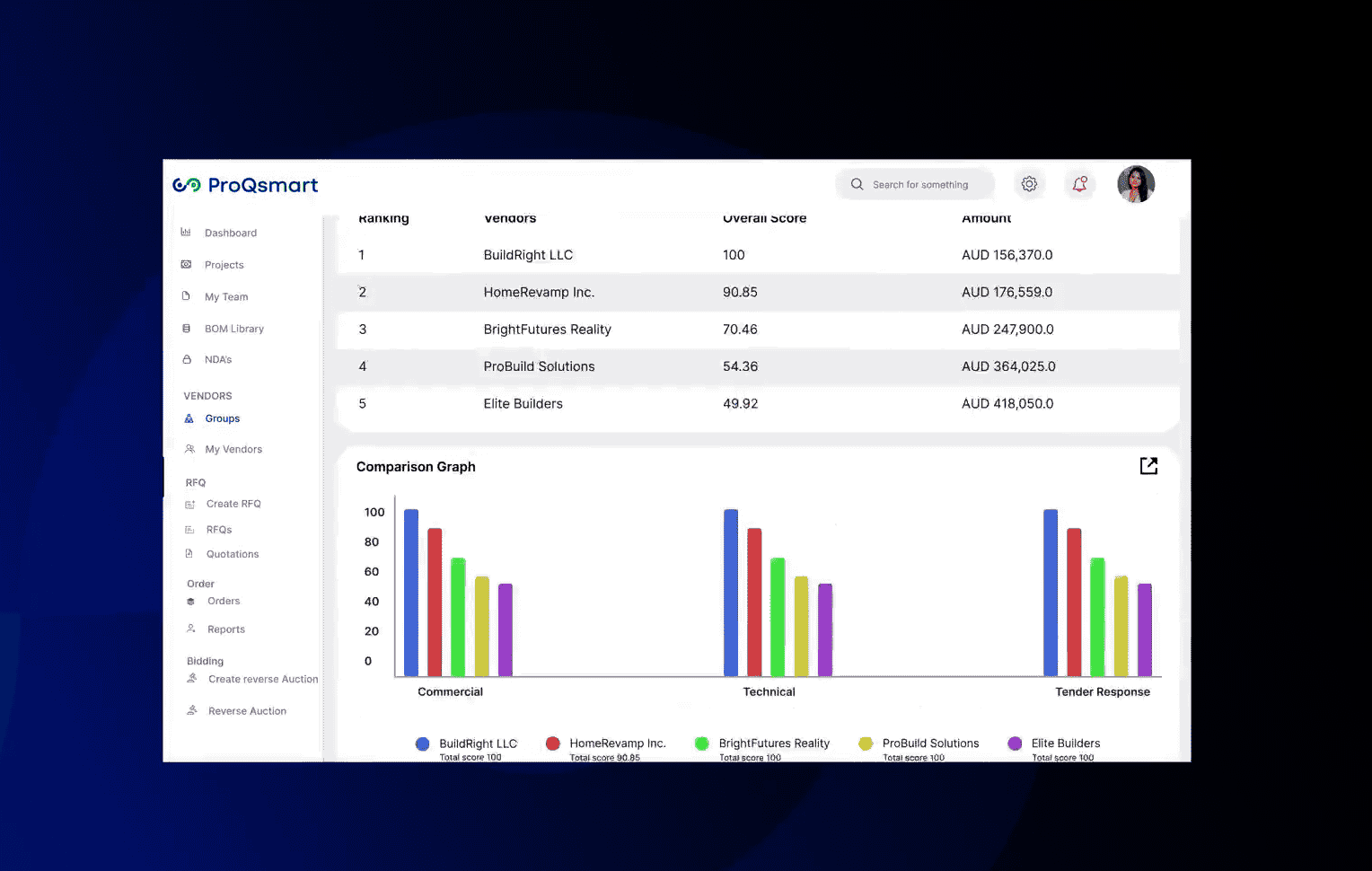This screenshot has width=1372, height=871.
Task: Click the ProQsmart logo
Action: [x=244, y=185]
